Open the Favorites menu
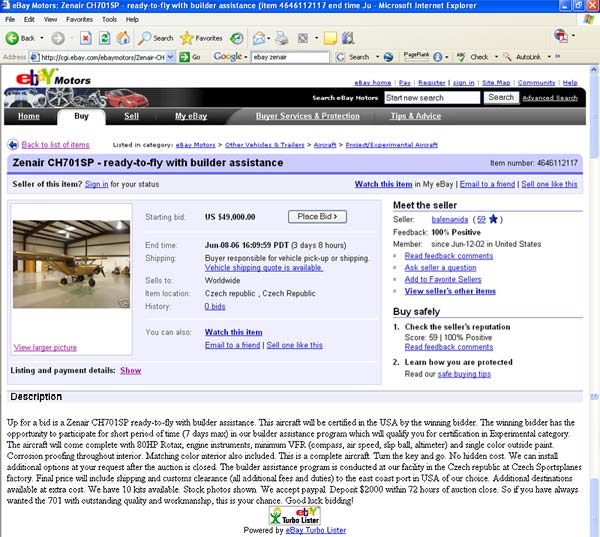This screenshot has width=600, height=537. [79, 20]
